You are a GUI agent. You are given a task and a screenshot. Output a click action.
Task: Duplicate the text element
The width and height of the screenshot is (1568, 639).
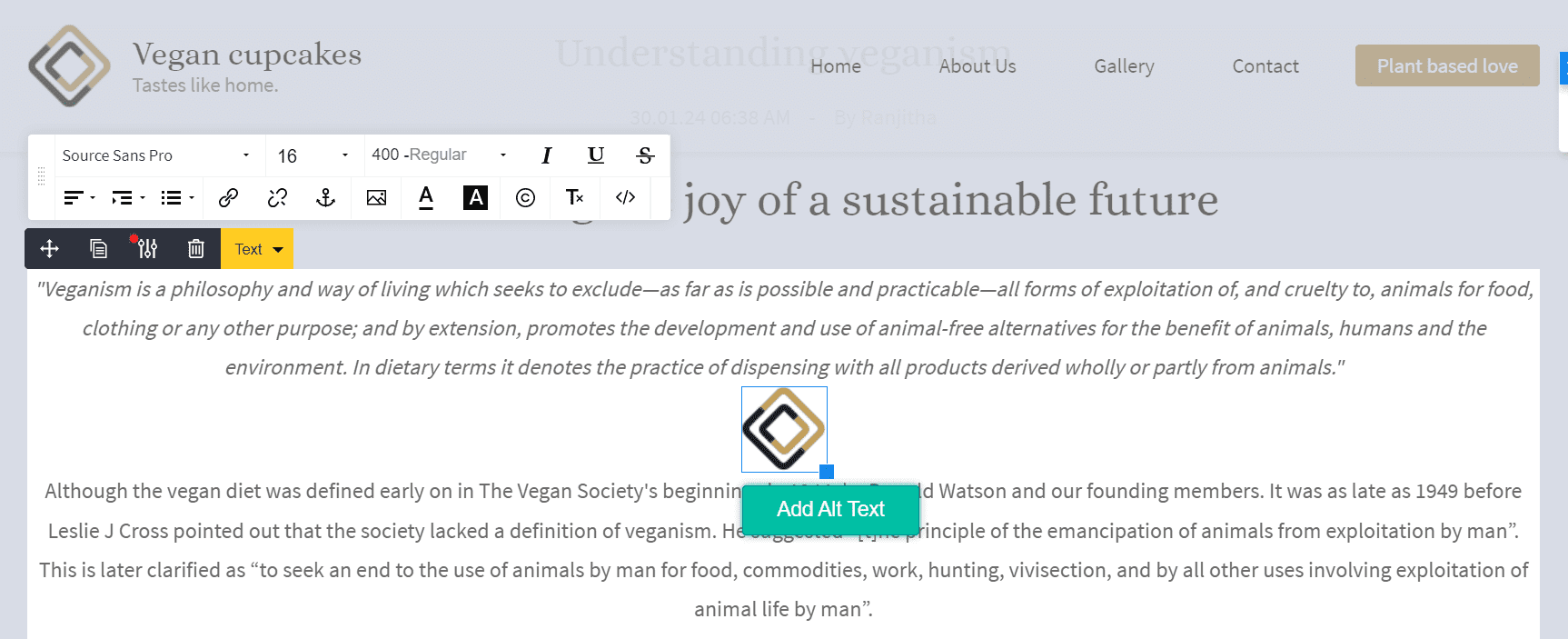[98, 249]
